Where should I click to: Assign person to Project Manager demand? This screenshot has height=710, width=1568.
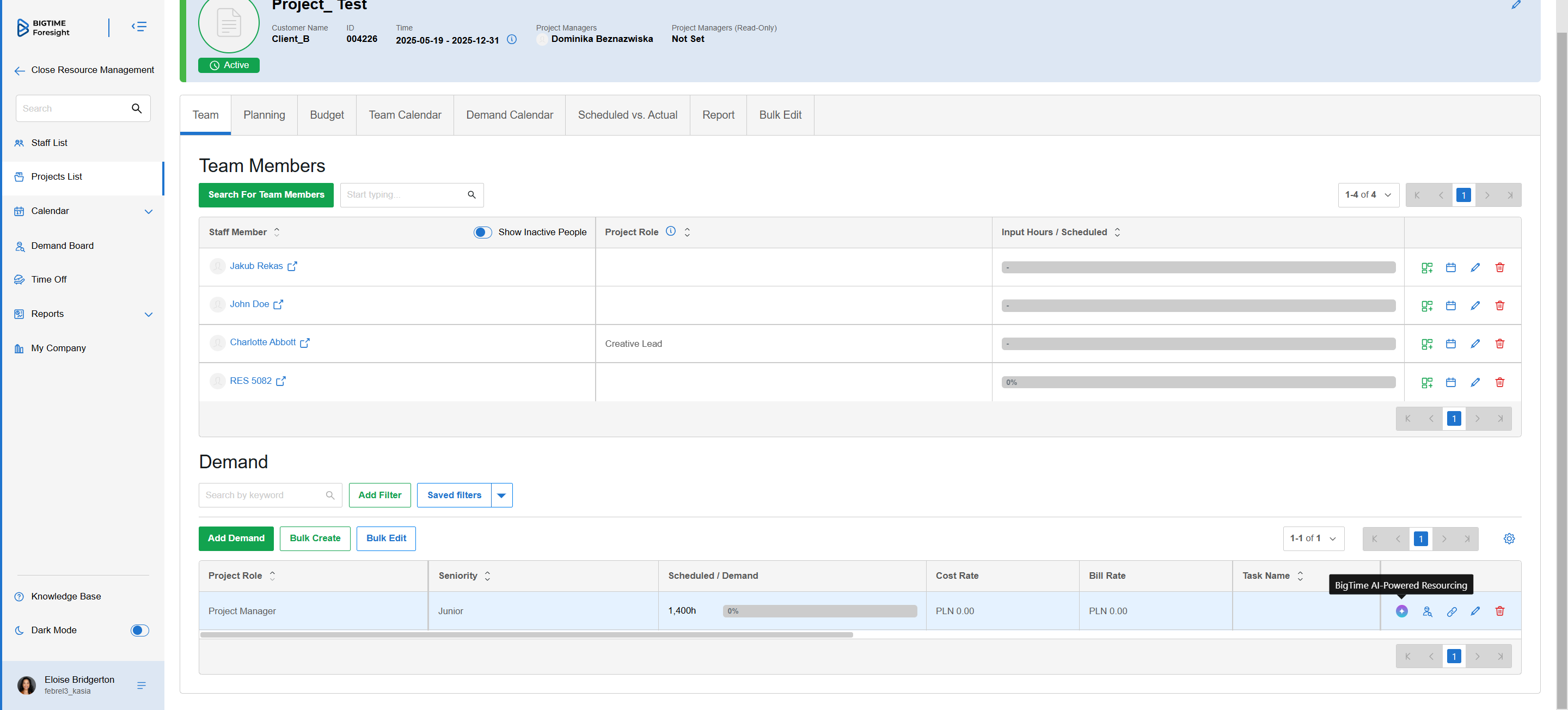1428,611
